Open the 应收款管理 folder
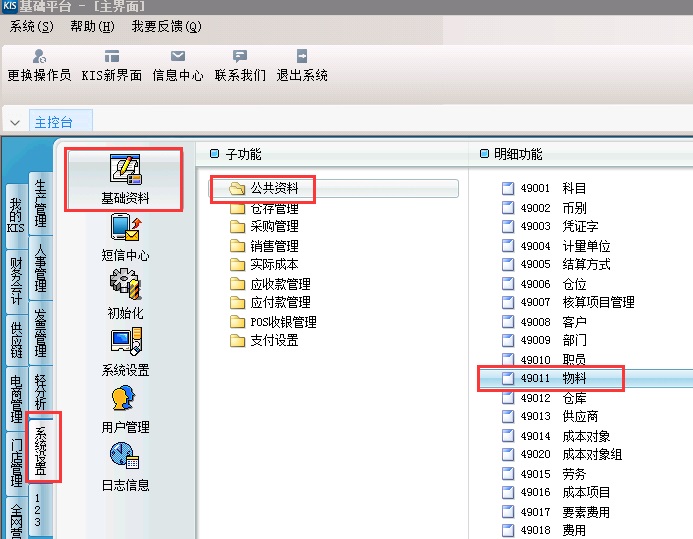This screenshot has height=539, width=693. click(x=270, y=284)
